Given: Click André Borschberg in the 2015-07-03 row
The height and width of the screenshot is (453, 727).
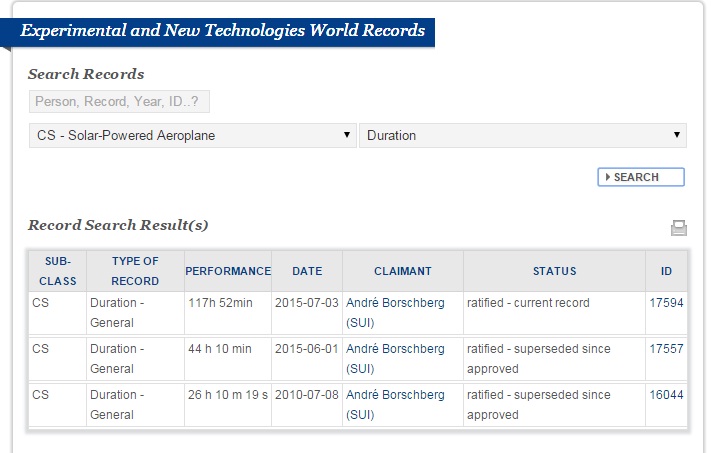Looking at the screenshot, I should (395, 303).
